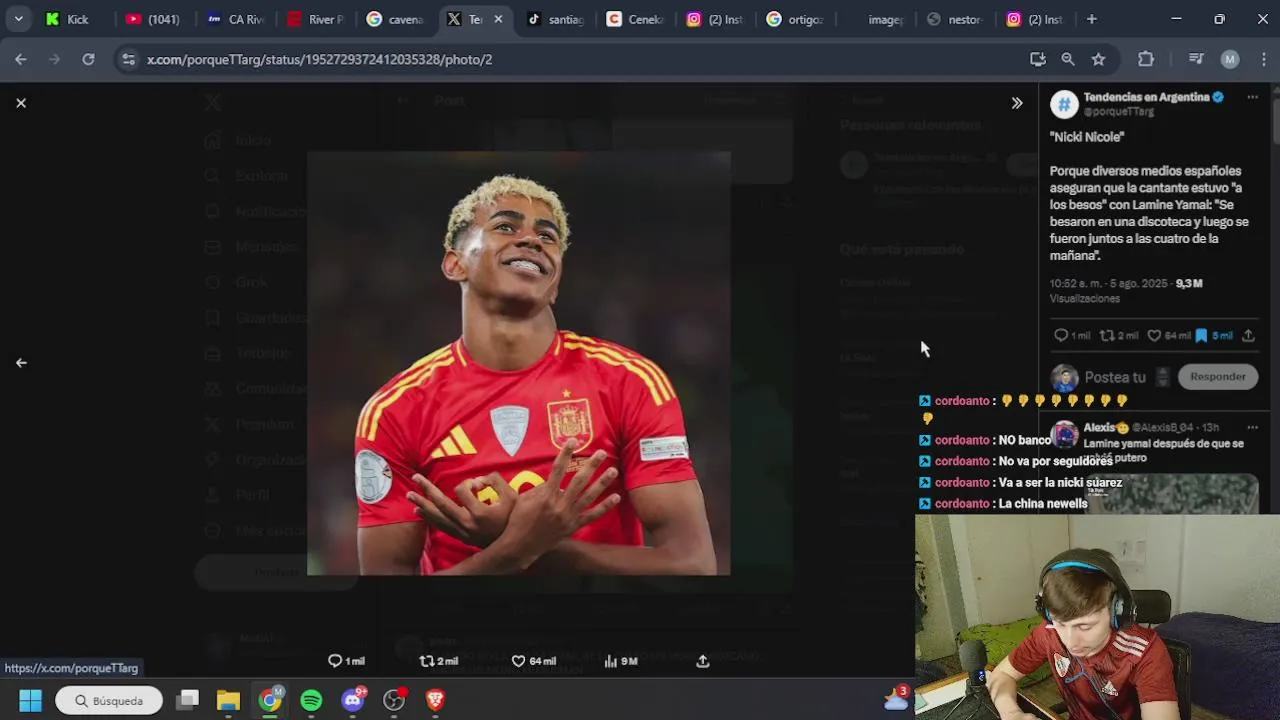The image size is (1280, 720).
Task: Click the Lamine Yamal photo
Action: tap(519, 364)
